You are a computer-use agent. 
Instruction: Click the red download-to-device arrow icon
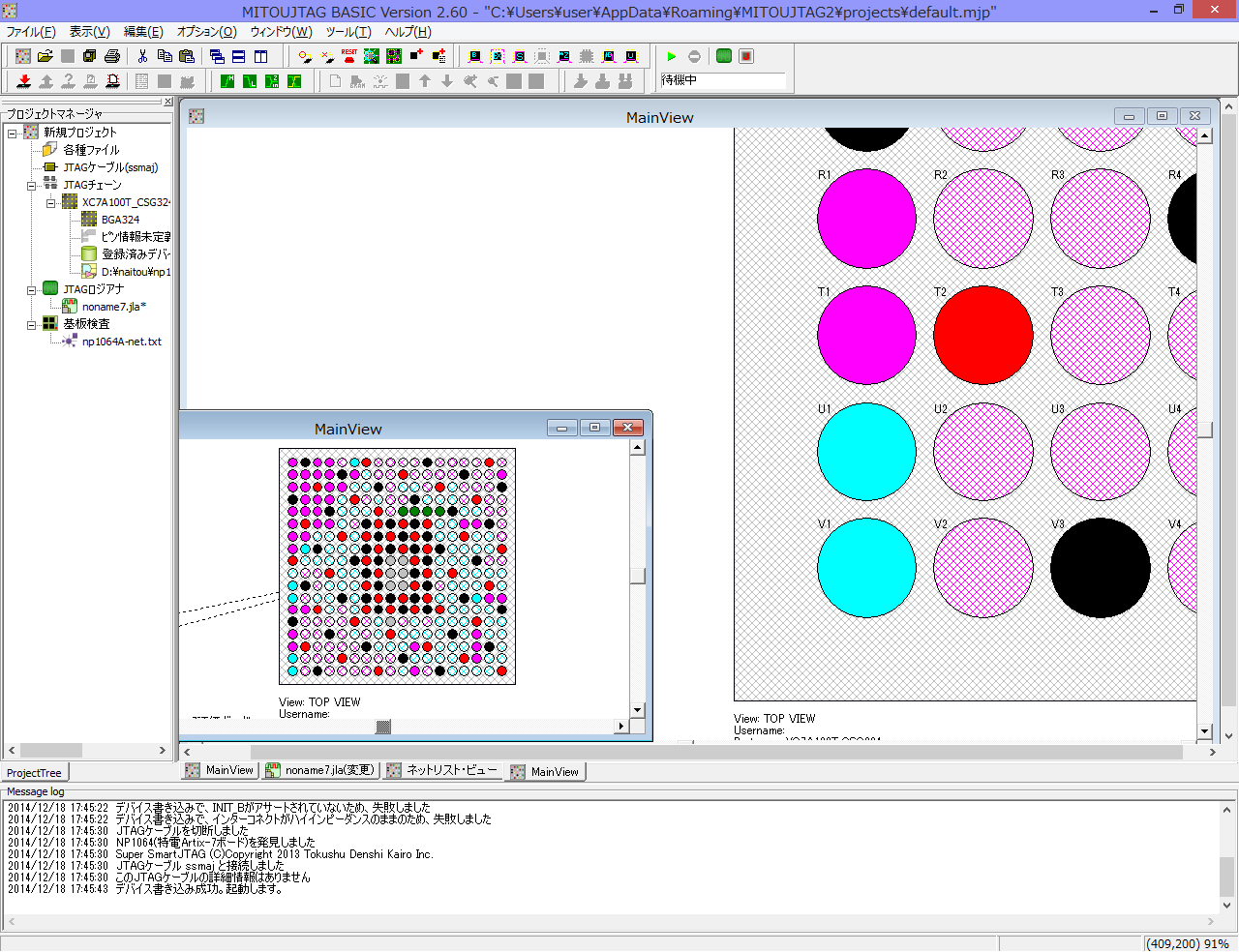(x=24, y=81)
